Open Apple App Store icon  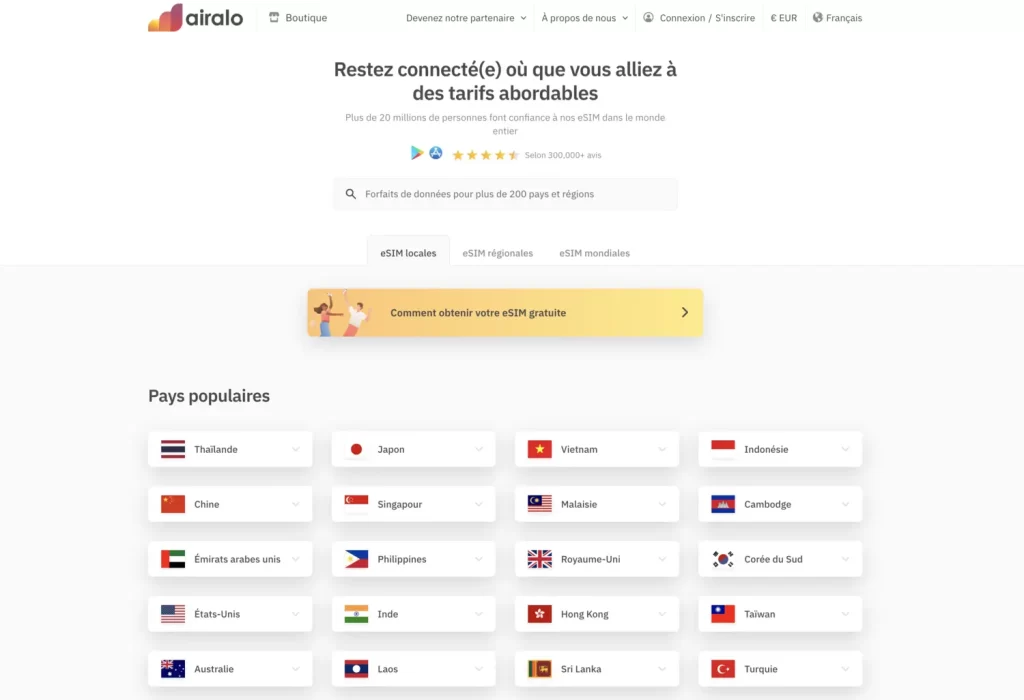(436, 153)
